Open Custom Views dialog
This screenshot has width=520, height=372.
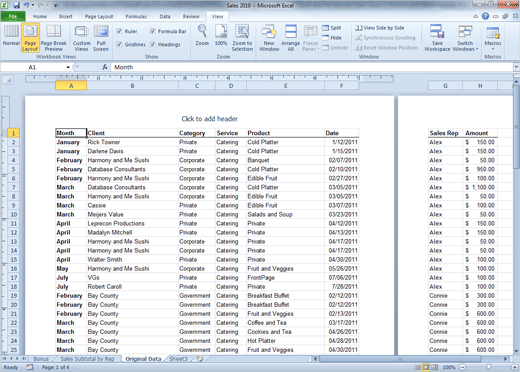(x=81, y=38)
